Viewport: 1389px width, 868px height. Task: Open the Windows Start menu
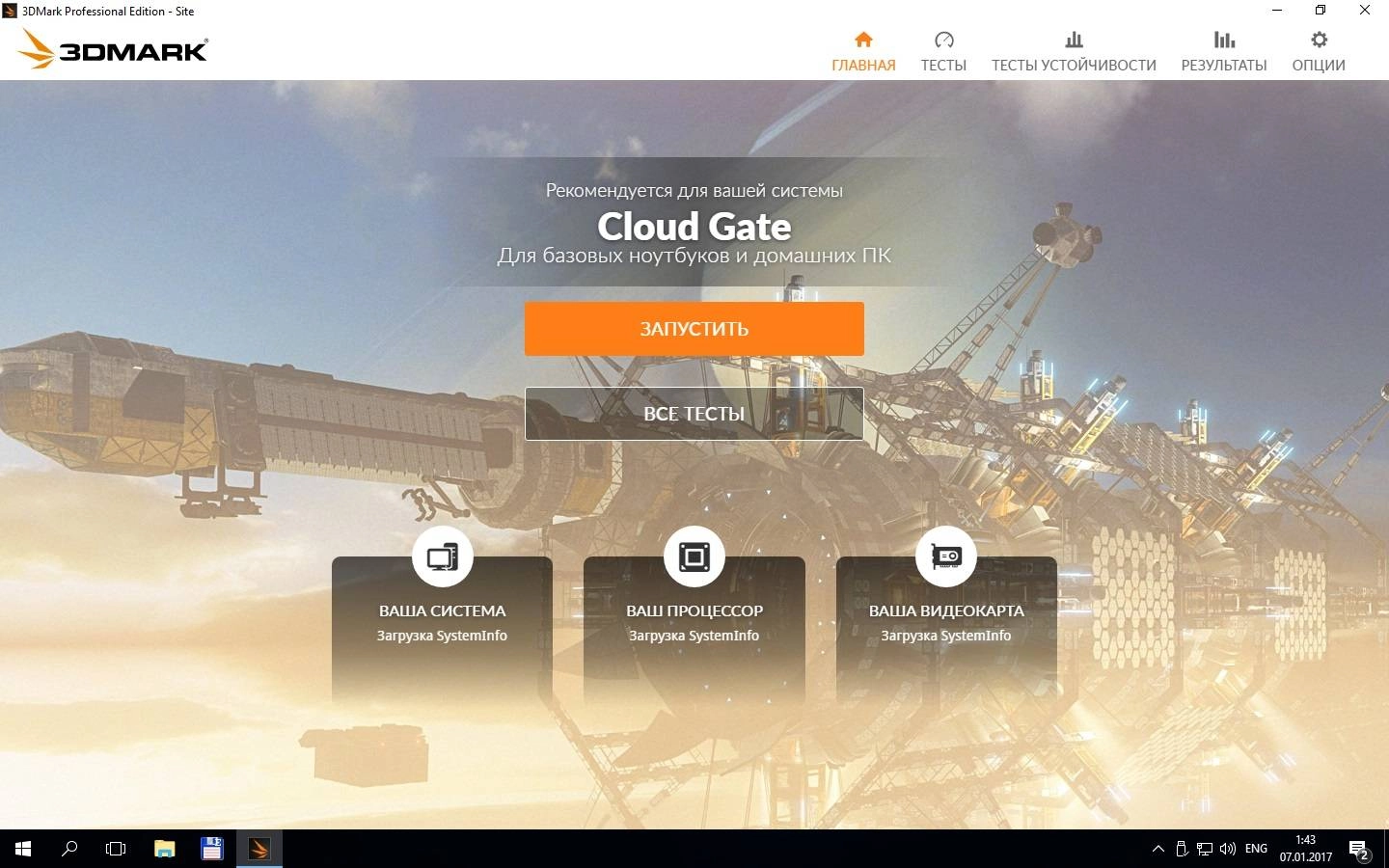tap(23, 849)
